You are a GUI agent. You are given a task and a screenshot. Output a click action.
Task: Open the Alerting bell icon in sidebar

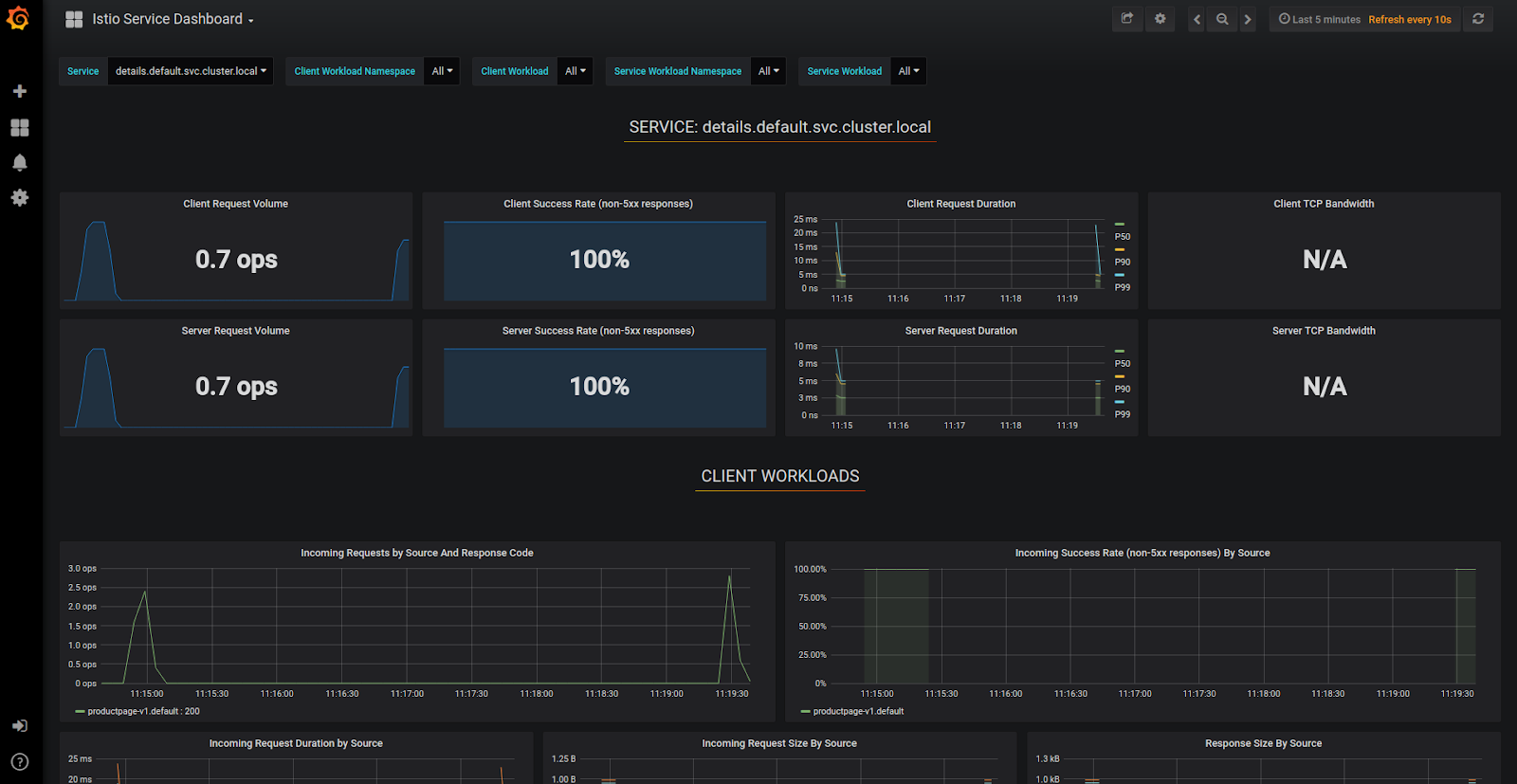(19, 162)
